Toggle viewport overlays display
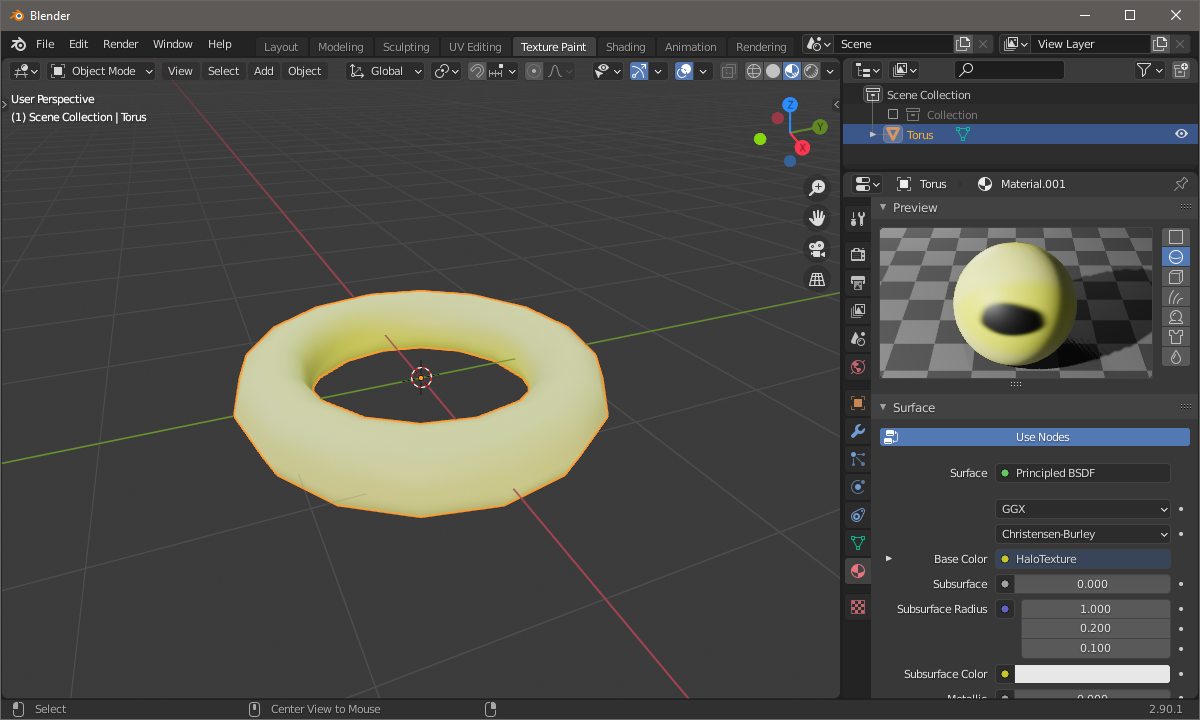The height and width of the screenshot is (720, 1200). (684, 71)
